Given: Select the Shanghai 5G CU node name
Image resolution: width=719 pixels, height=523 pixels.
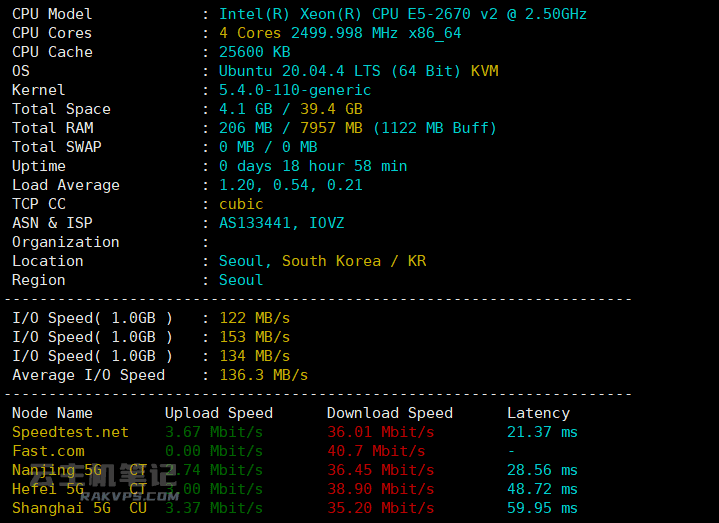Looking at the screenshot, I should pyautogui.click(x=79, y=508).
